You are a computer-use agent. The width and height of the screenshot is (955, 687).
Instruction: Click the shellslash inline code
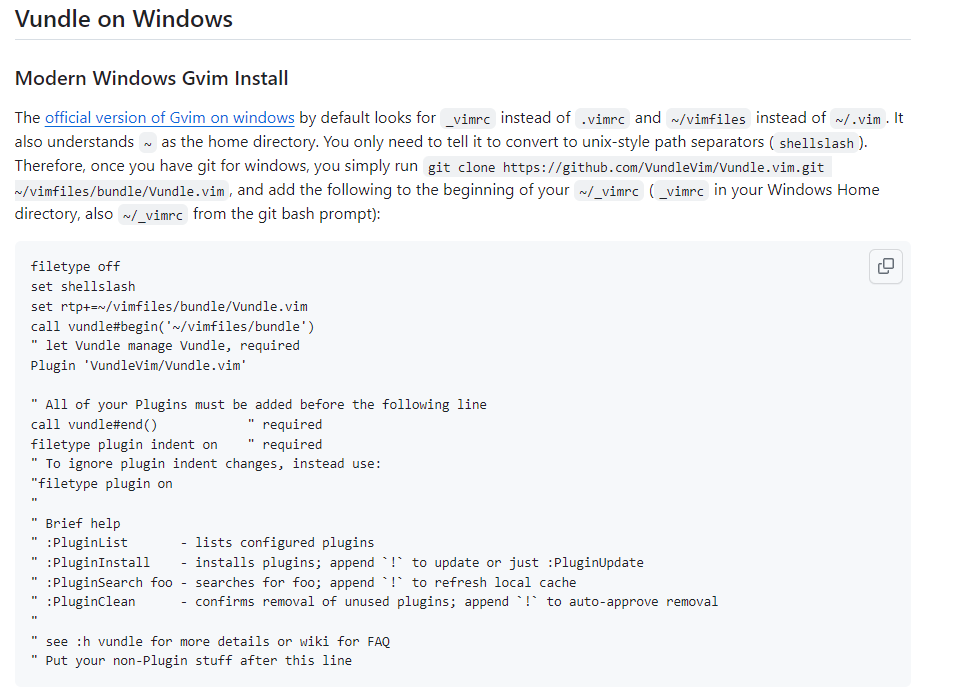point(816,143)
